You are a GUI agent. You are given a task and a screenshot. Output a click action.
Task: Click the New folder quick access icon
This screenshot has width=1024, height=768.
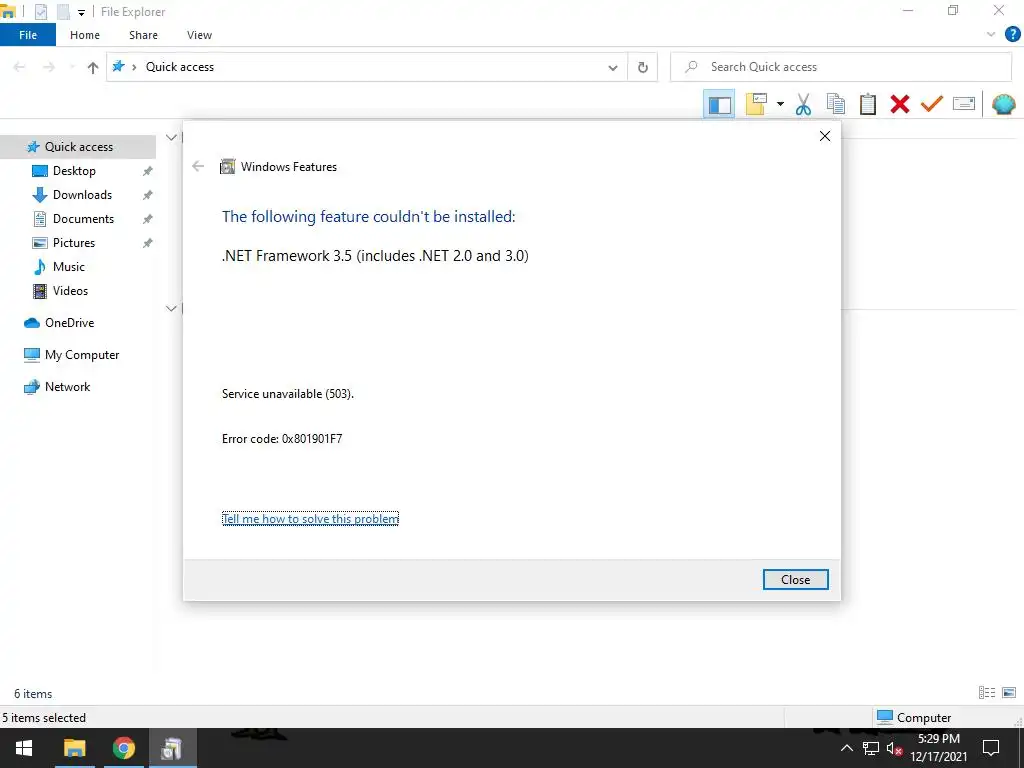pyautogui.click(x=63, y=12)
